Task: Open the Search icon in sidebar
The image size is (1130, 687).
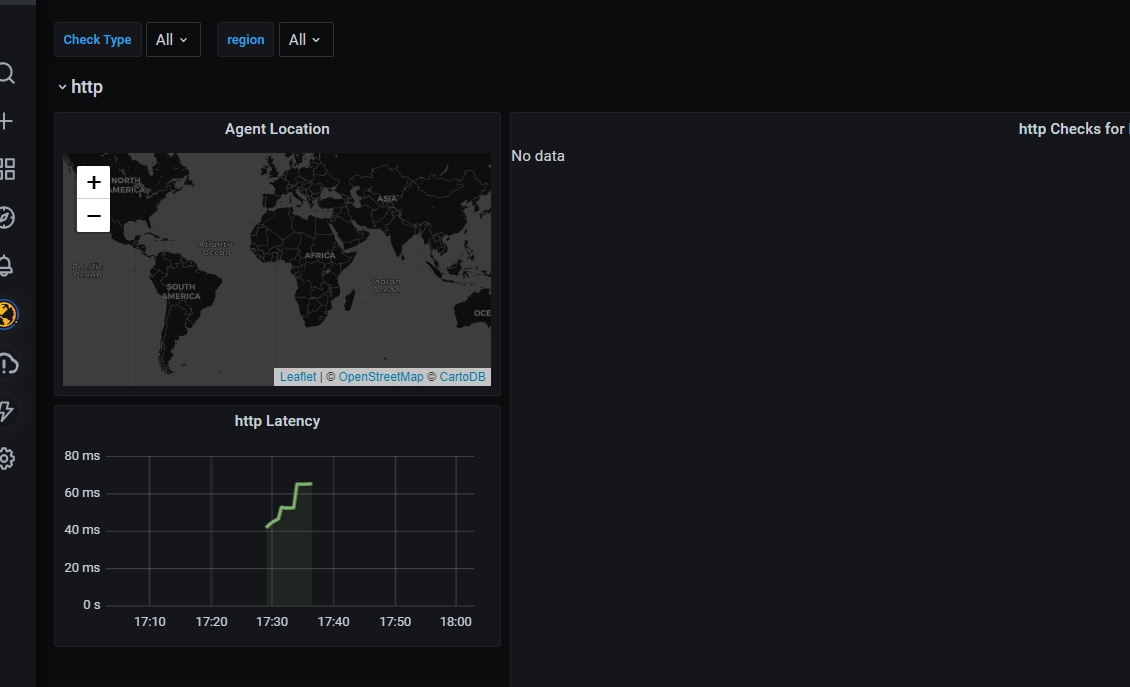Action: pyautogui.click(x=9, y=73)
